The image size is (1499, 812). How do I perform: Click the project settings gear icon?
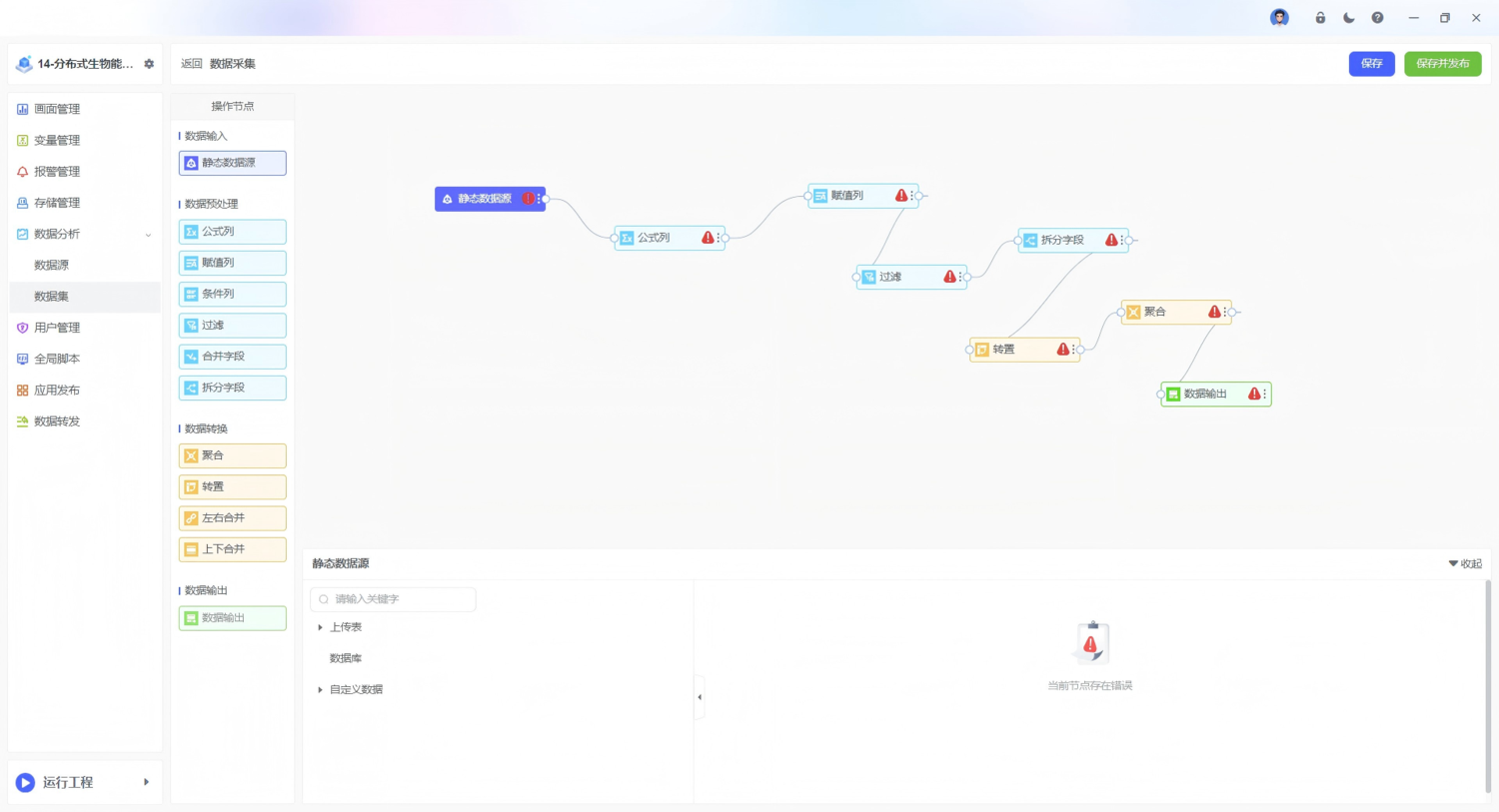coord(149,64)
